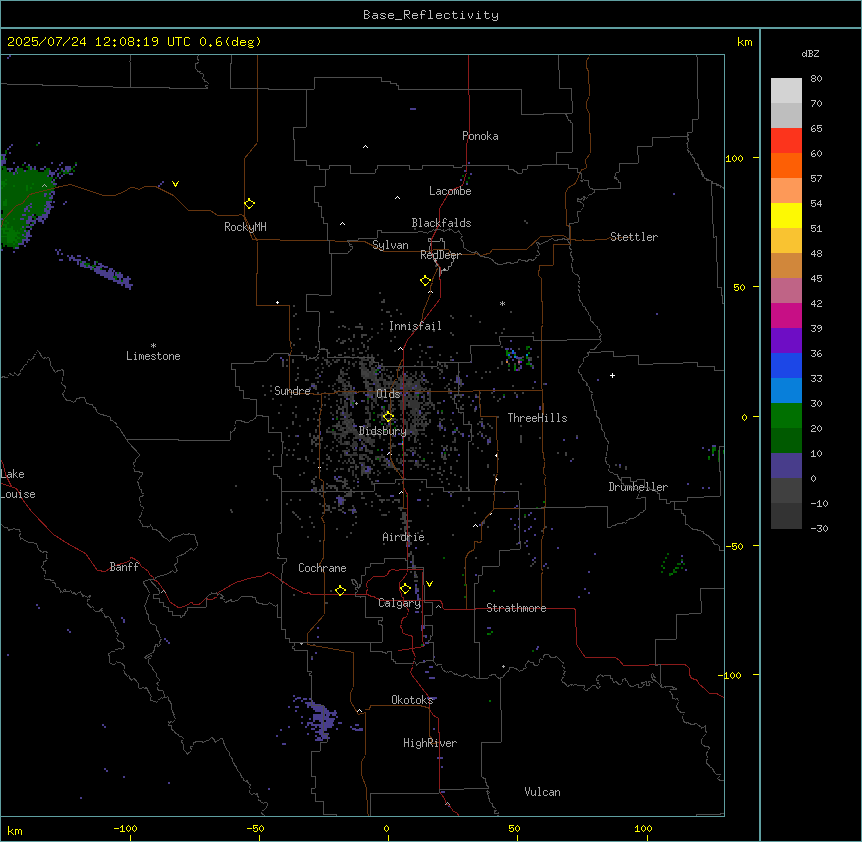Click the white plus marker west of Drumheller
The image size is (862, 842).
pos(612,375)
